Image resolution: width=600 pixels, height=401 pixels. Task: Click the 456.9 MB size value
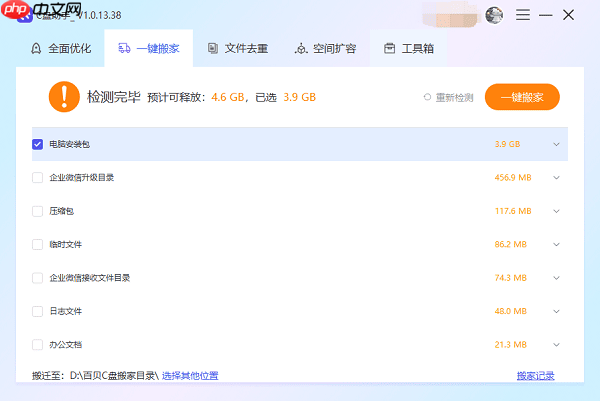click(513, 178)
